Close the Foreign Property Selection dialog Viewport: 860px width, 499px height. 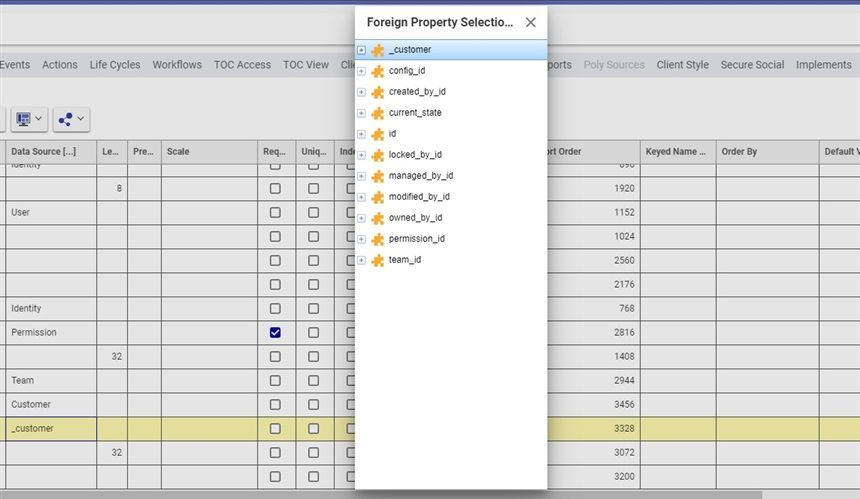tap(531, 22)
